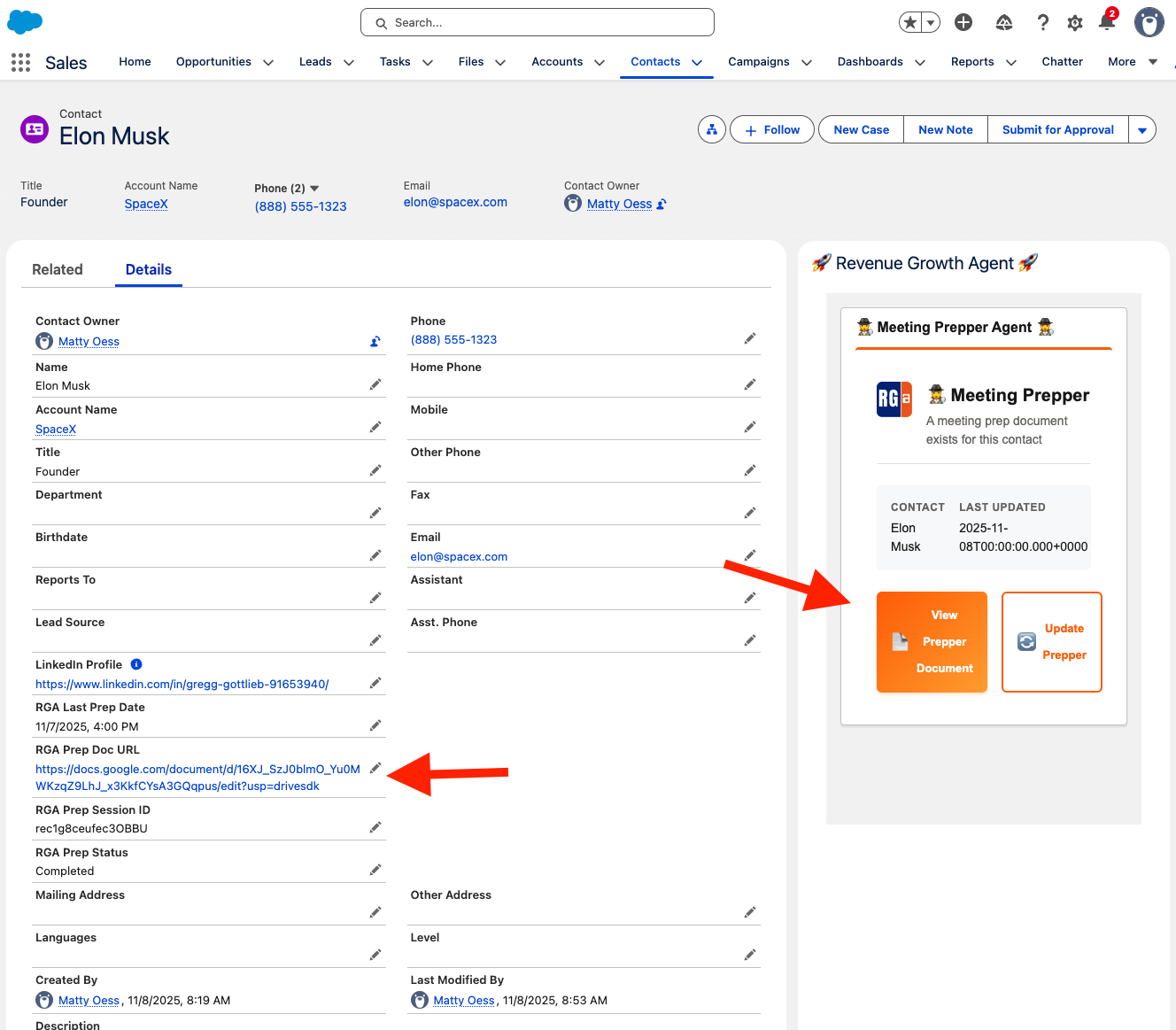Click the View Prepper Document button

tap(932, 642)
